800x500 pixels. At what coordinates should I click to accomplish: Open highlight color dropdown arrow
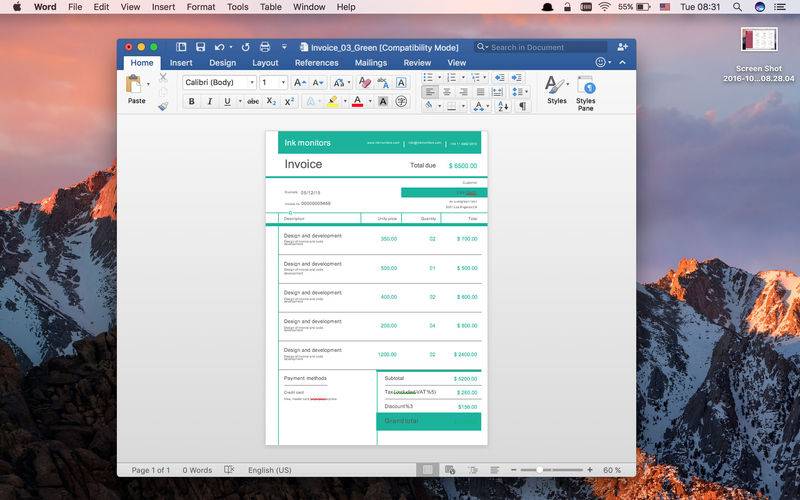point(345,102)
